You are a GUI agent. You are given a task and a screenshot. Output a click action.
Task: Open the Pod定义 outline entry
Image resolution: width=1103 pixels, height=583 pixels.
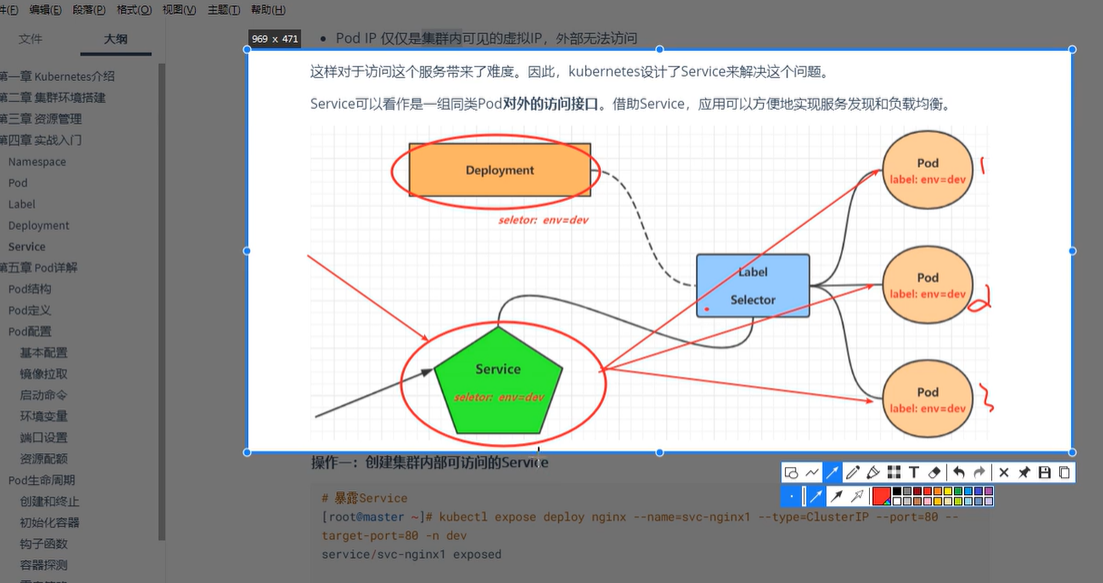click(x=30, y=310)
